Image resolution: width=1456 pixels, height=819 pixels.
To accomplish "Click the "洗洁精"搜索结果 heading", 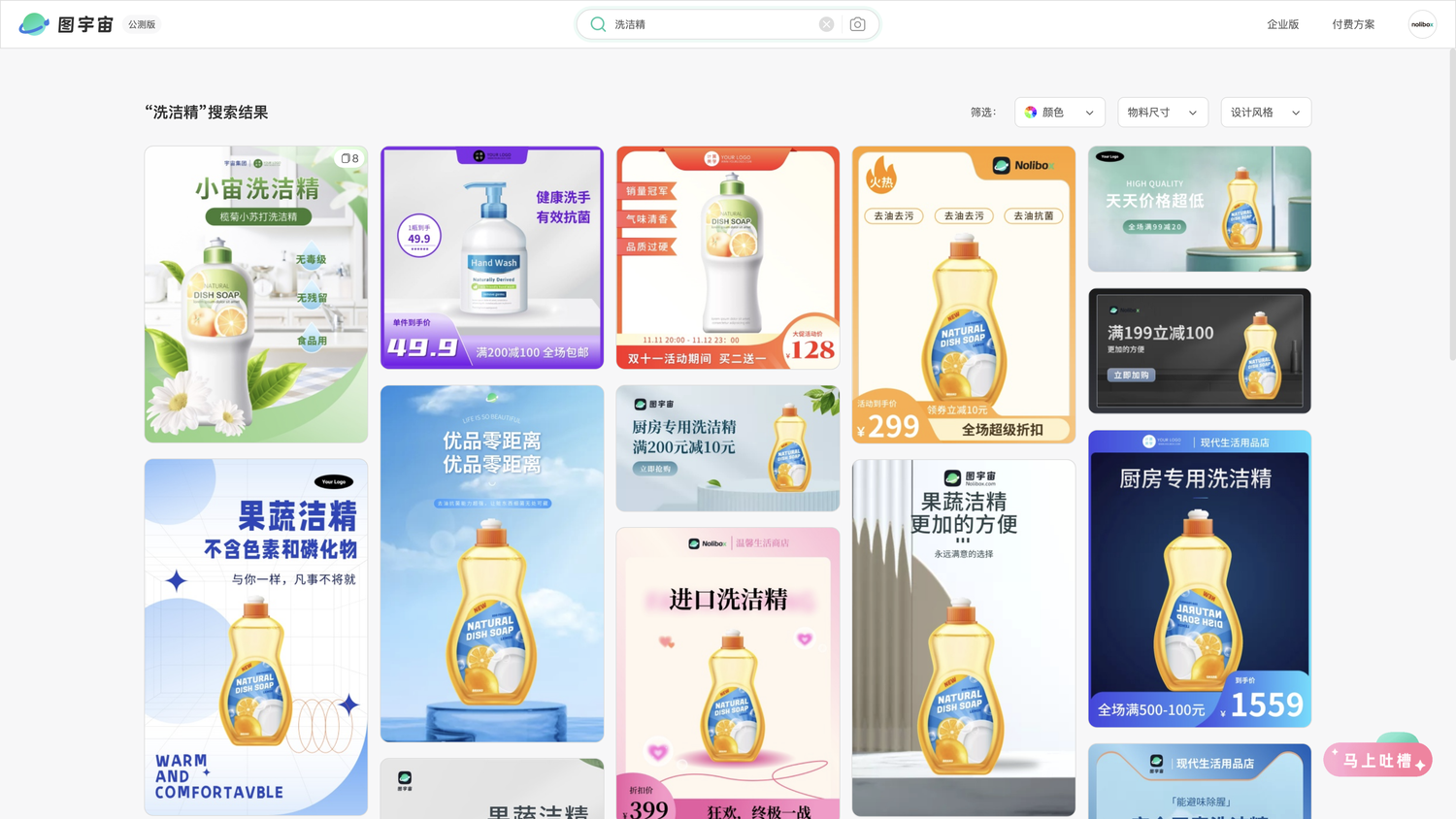I will point(206,113).
